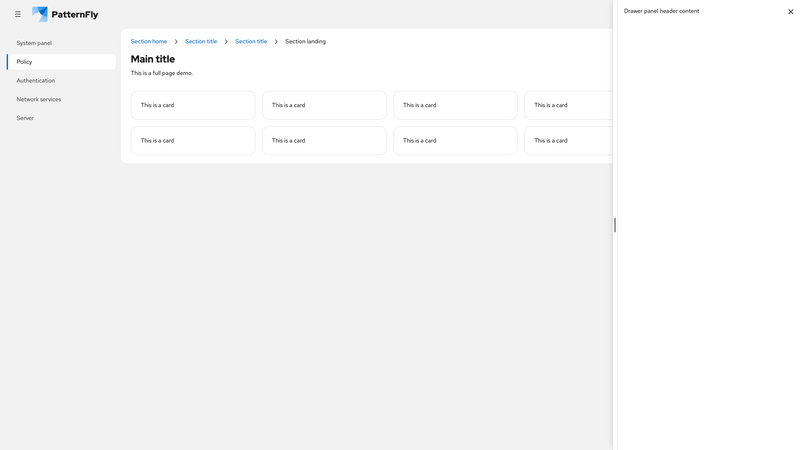Screen dimensions: 800x450
Task: Click the drawer resize splitter handle
Action: [x=615, y=225]
